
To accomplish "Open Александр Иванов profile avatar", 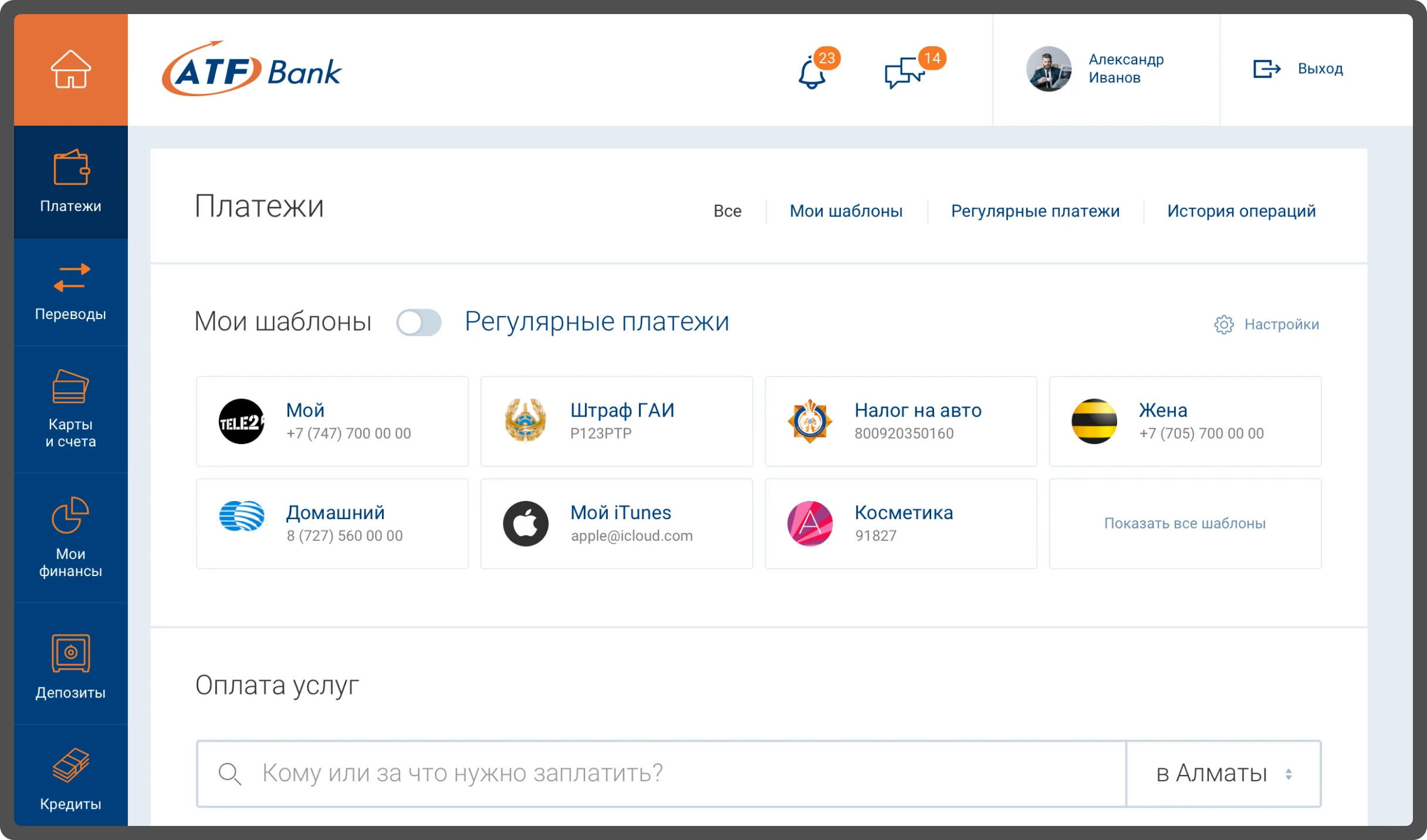I will pos(1049,69).
